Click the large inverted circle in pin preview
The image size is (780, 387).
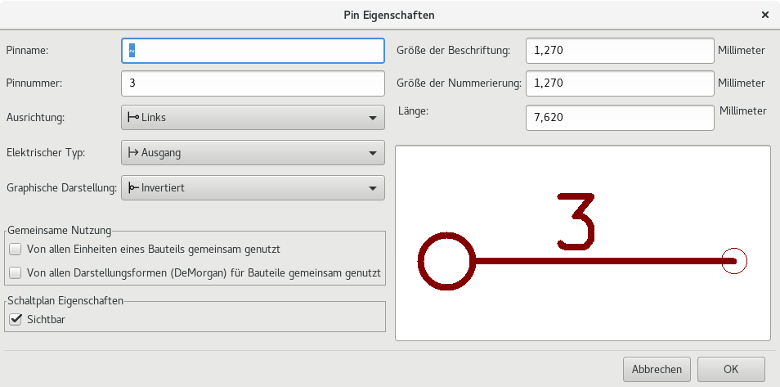pos(446,261)
